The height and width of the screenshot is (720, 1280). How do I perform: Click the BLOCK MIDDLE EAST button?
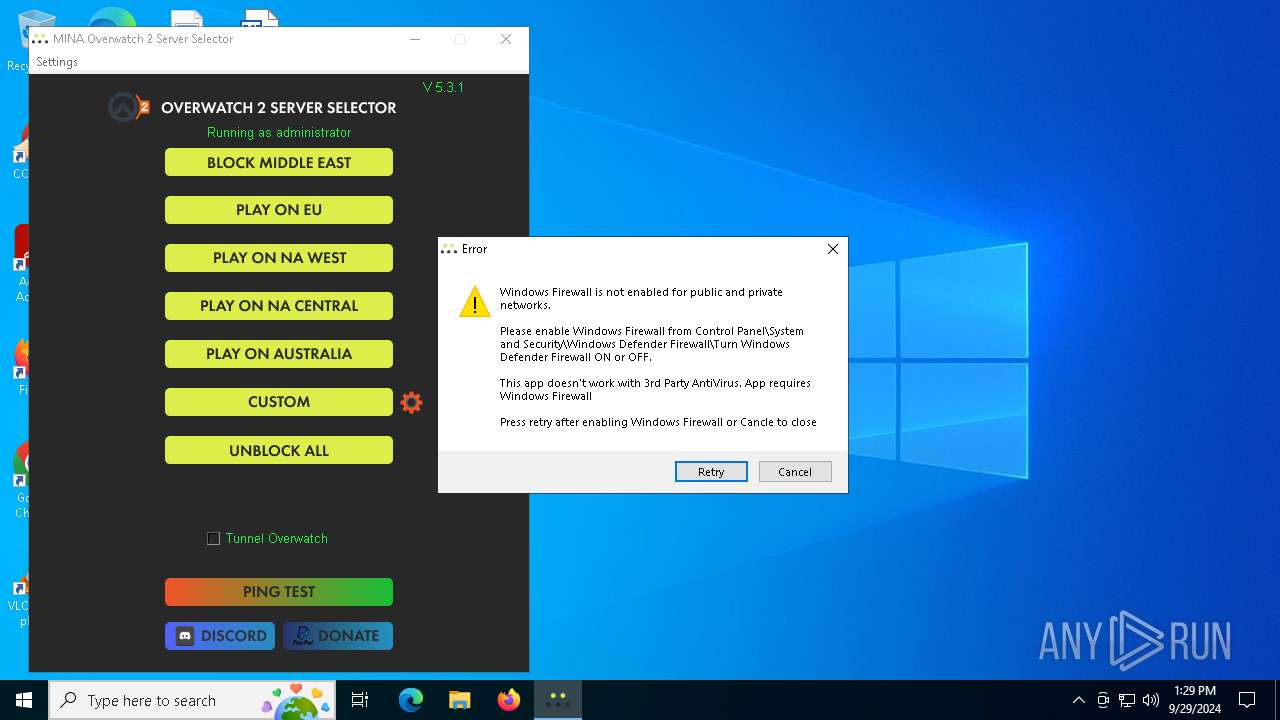click(279, 163)
